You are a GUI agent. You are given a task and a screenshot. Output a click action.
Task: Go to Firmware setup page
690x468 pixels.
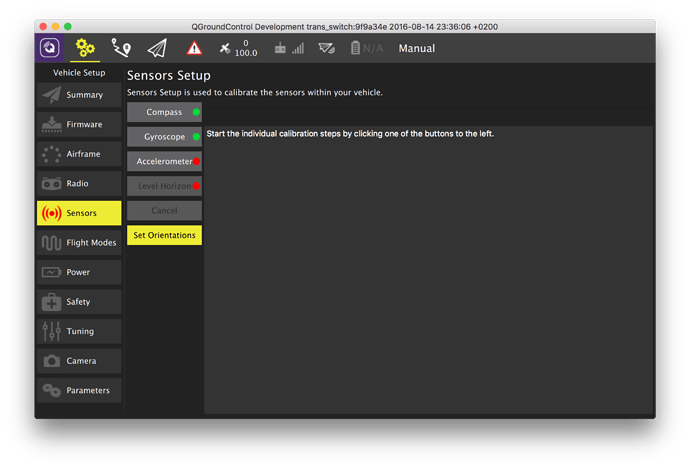tap(79, 125)
